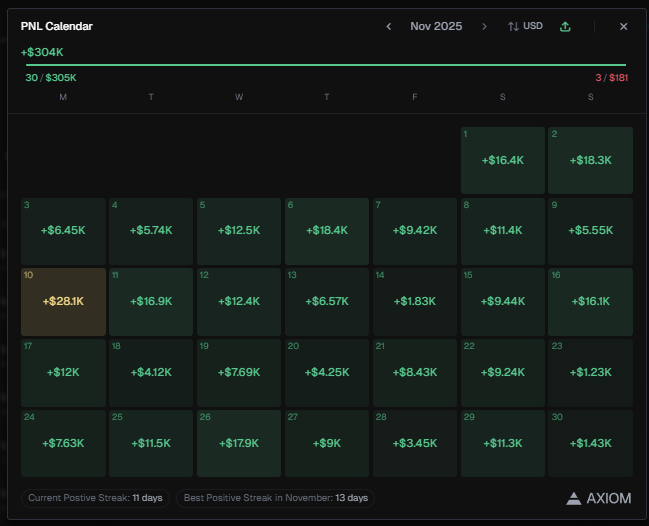Click day 27 cell with +$9K
649x526 pixels.
[327, 444]
